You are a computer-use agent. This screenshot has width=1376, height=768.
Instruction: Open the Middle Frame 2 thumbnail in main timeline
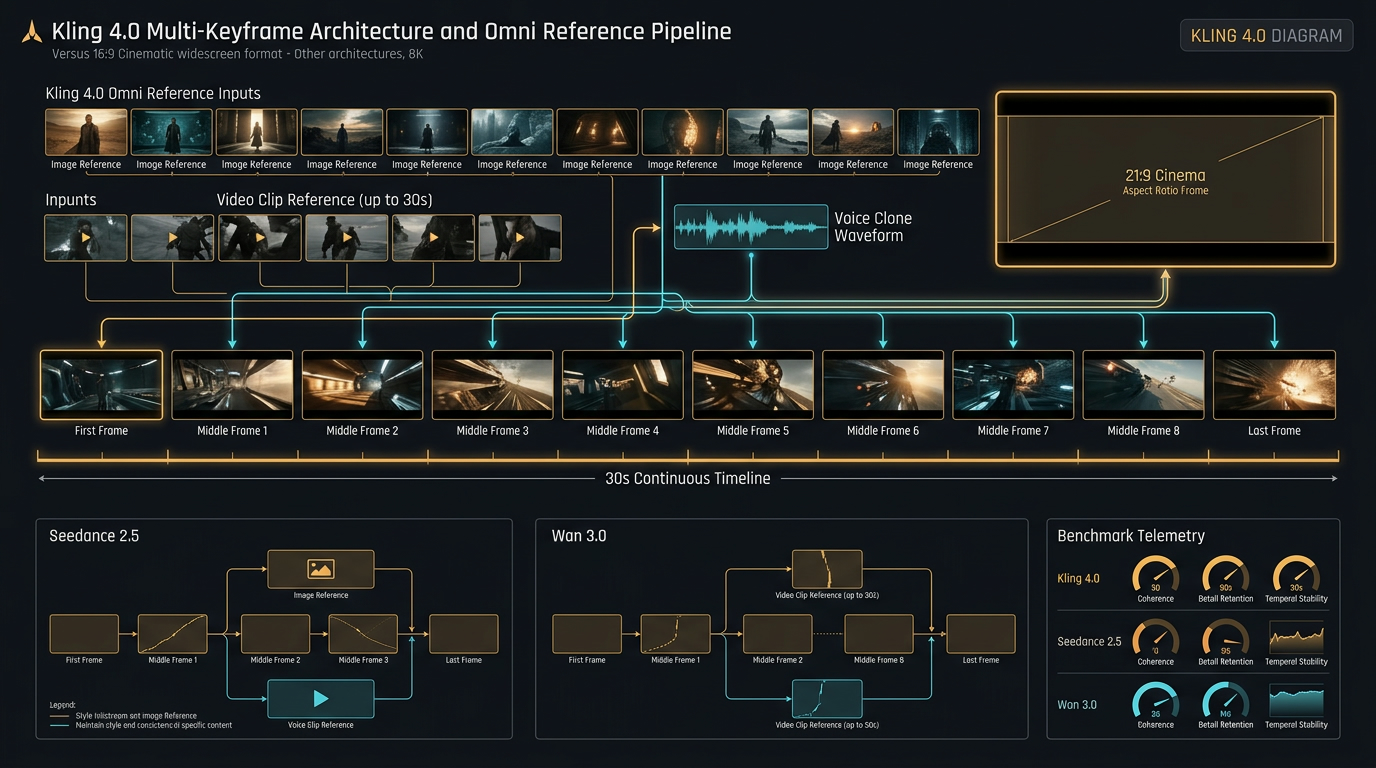362,384
